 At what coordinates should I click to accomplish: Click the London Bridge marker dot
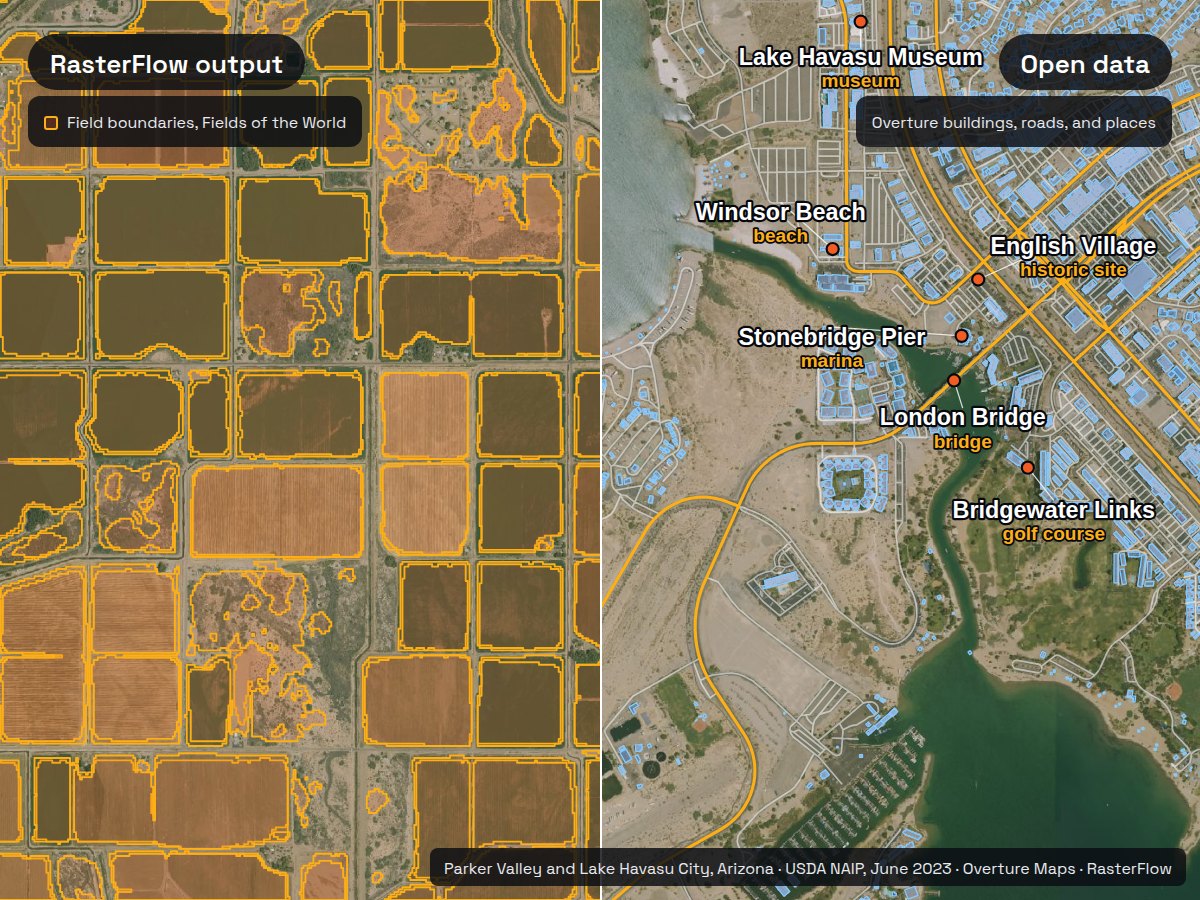click(954, 380)
